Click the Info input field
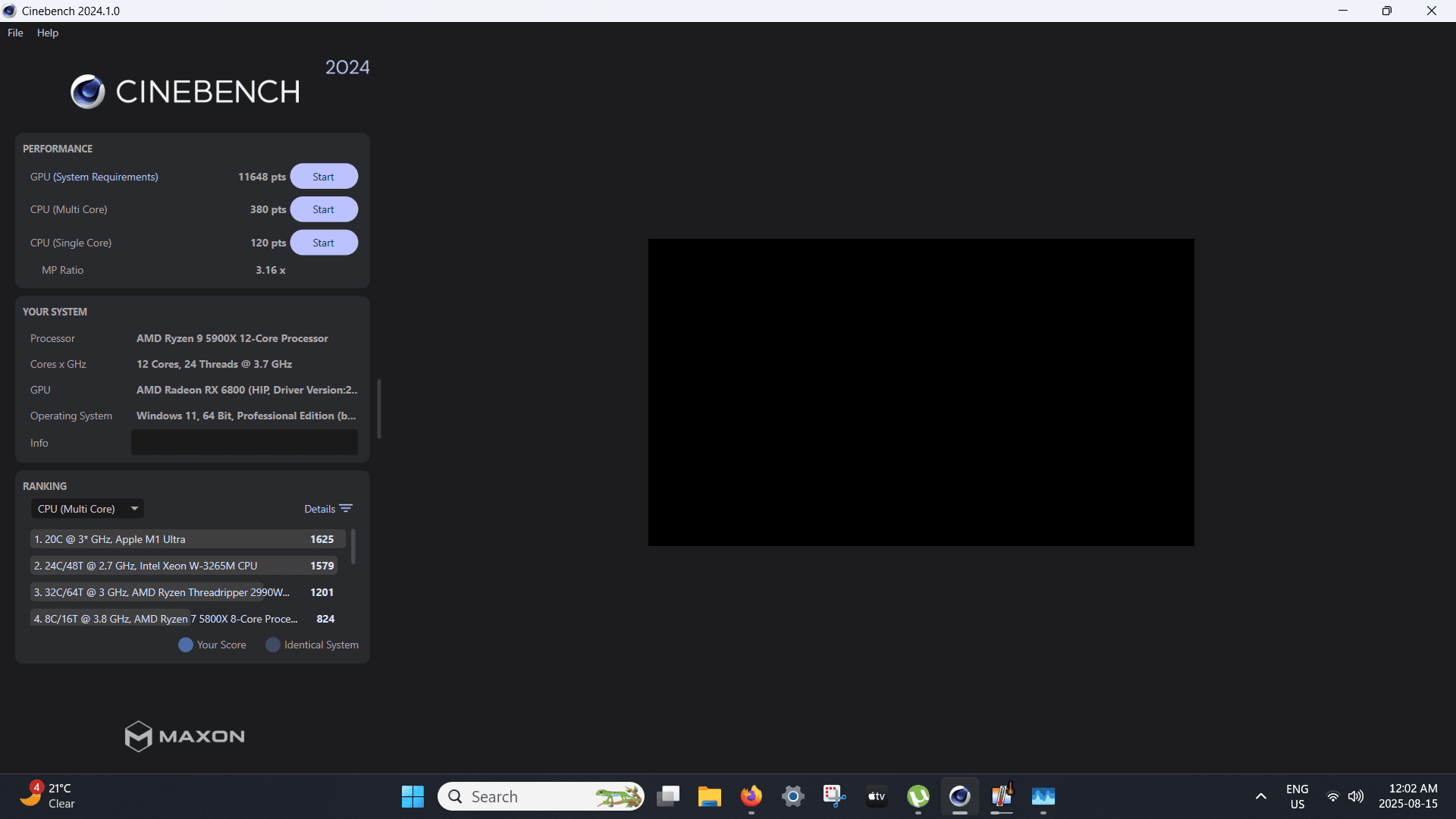 [x=244, y=443]
